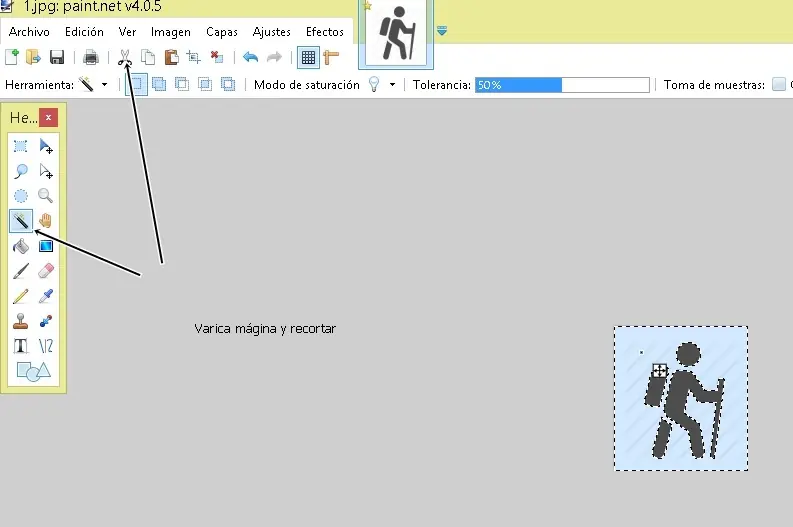Click the Crop to selection icon
The width and height of the screenshot is (793, 527).
[194, 57]
